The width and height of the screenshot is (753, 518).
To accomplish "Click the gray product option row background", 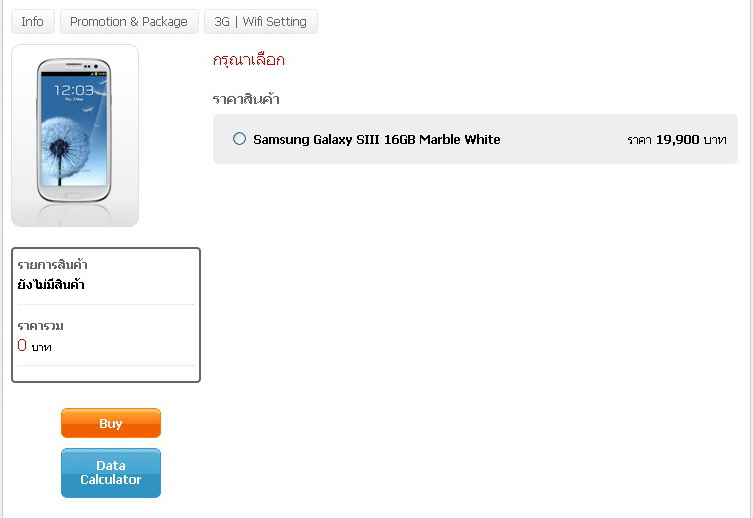I will click(475, 139).
